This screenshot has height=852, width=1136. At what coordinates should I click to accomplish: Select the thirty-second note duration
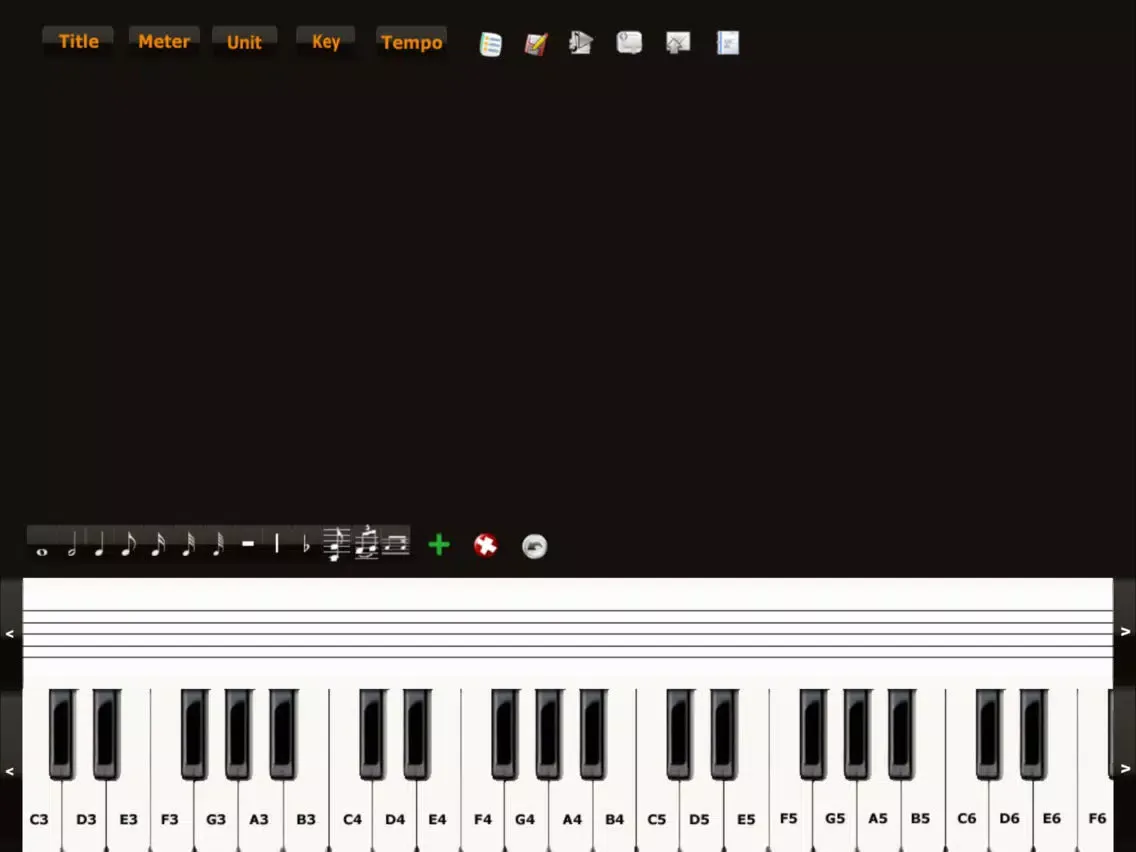point(188,544)
